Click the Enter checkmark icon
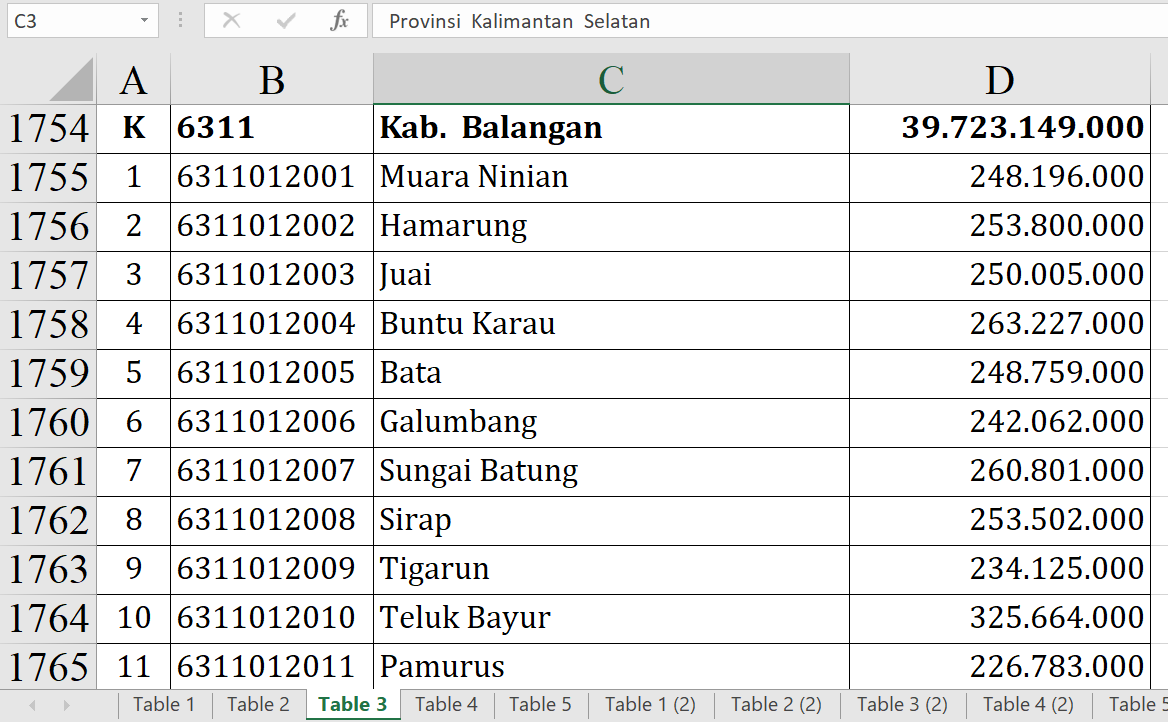 coord(286,21)
